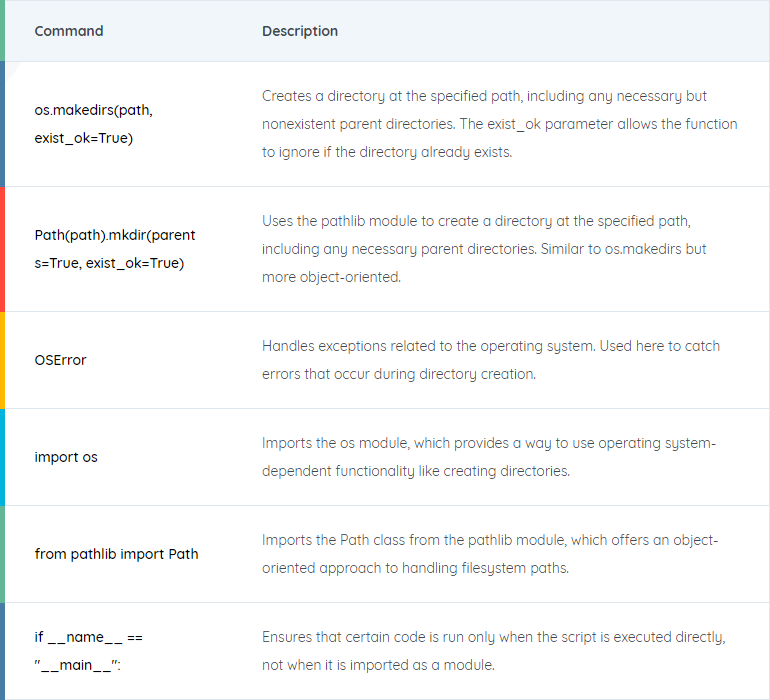This screenshot has width=770, height=700.
Task: Click the Description column header
Action: click(300, 31)
